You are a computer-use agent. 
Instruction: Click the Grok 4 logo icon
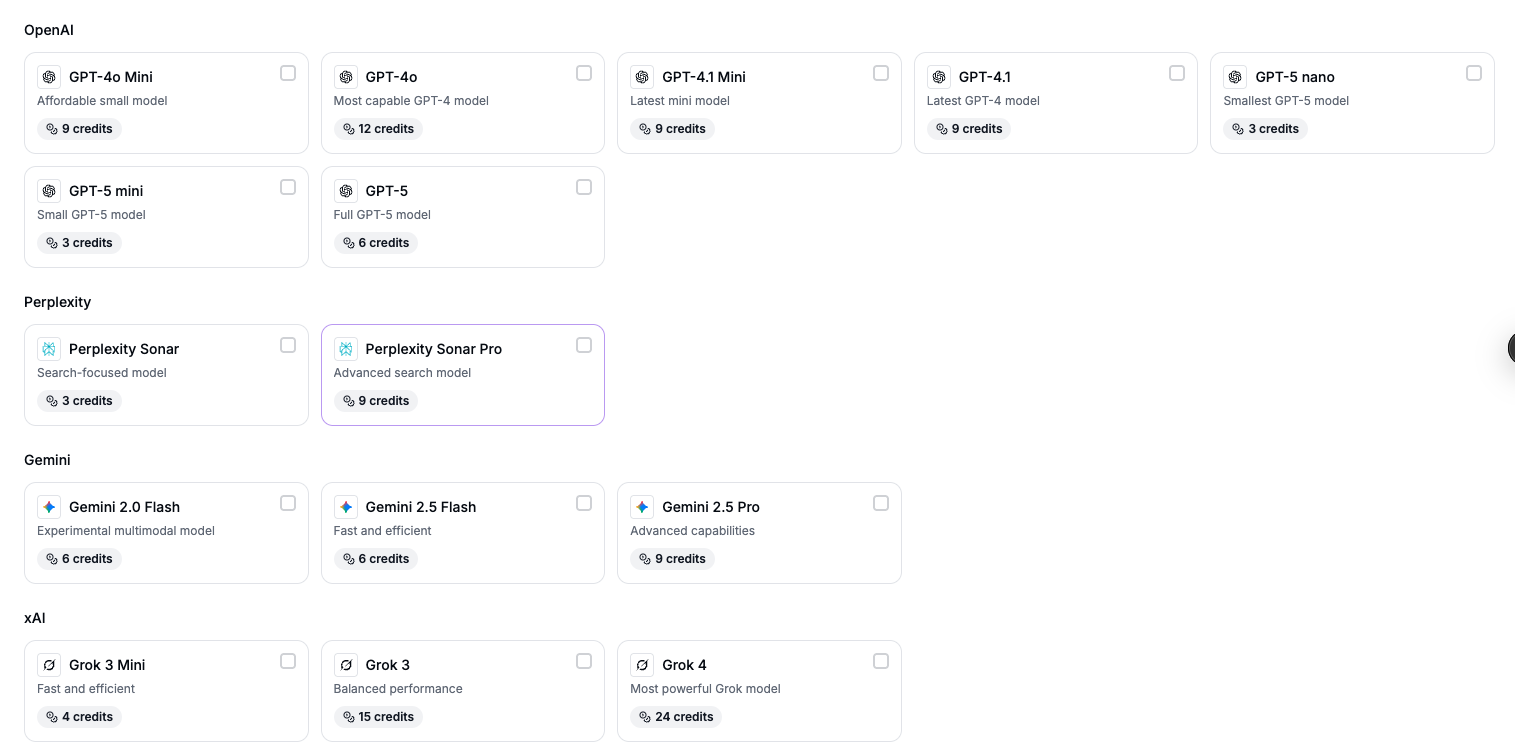[642, 665]
